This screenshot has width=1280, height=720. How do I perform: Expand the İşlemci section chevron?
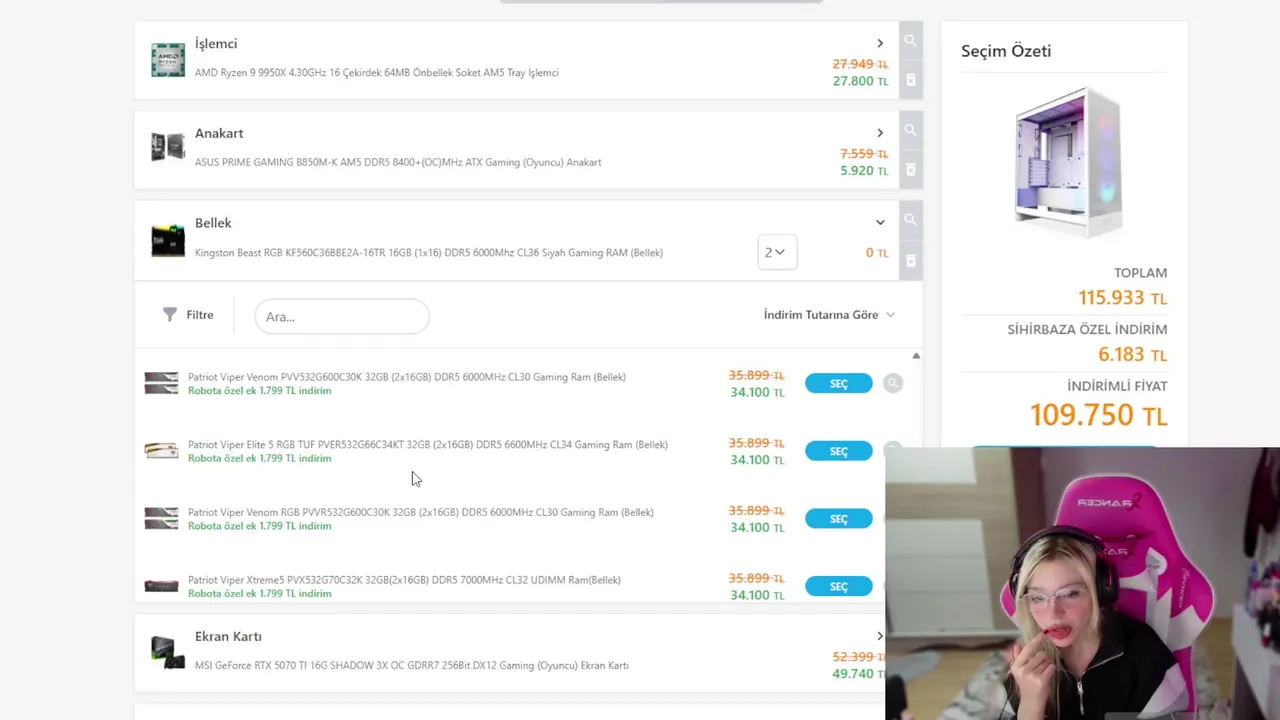(880, 43)
